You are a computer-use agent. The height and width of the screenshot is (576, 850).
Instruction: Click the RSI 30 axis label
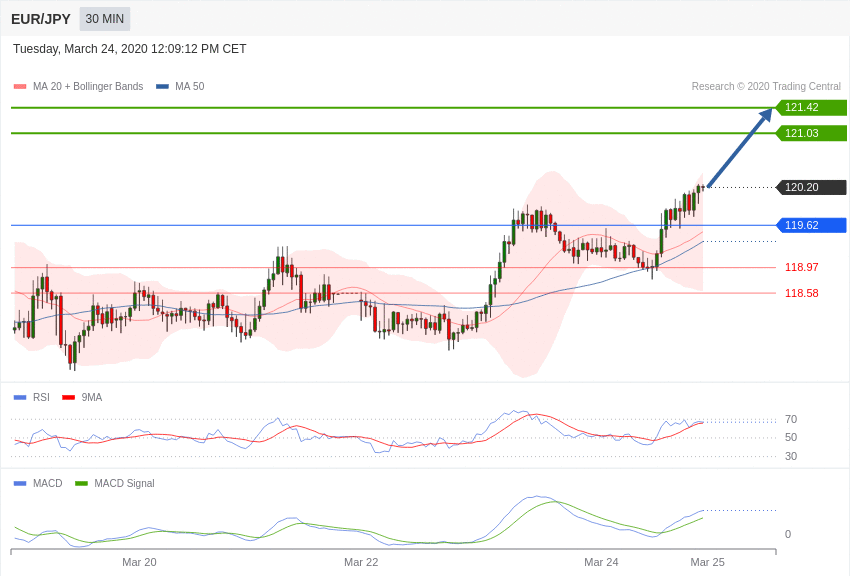(791, 456)
